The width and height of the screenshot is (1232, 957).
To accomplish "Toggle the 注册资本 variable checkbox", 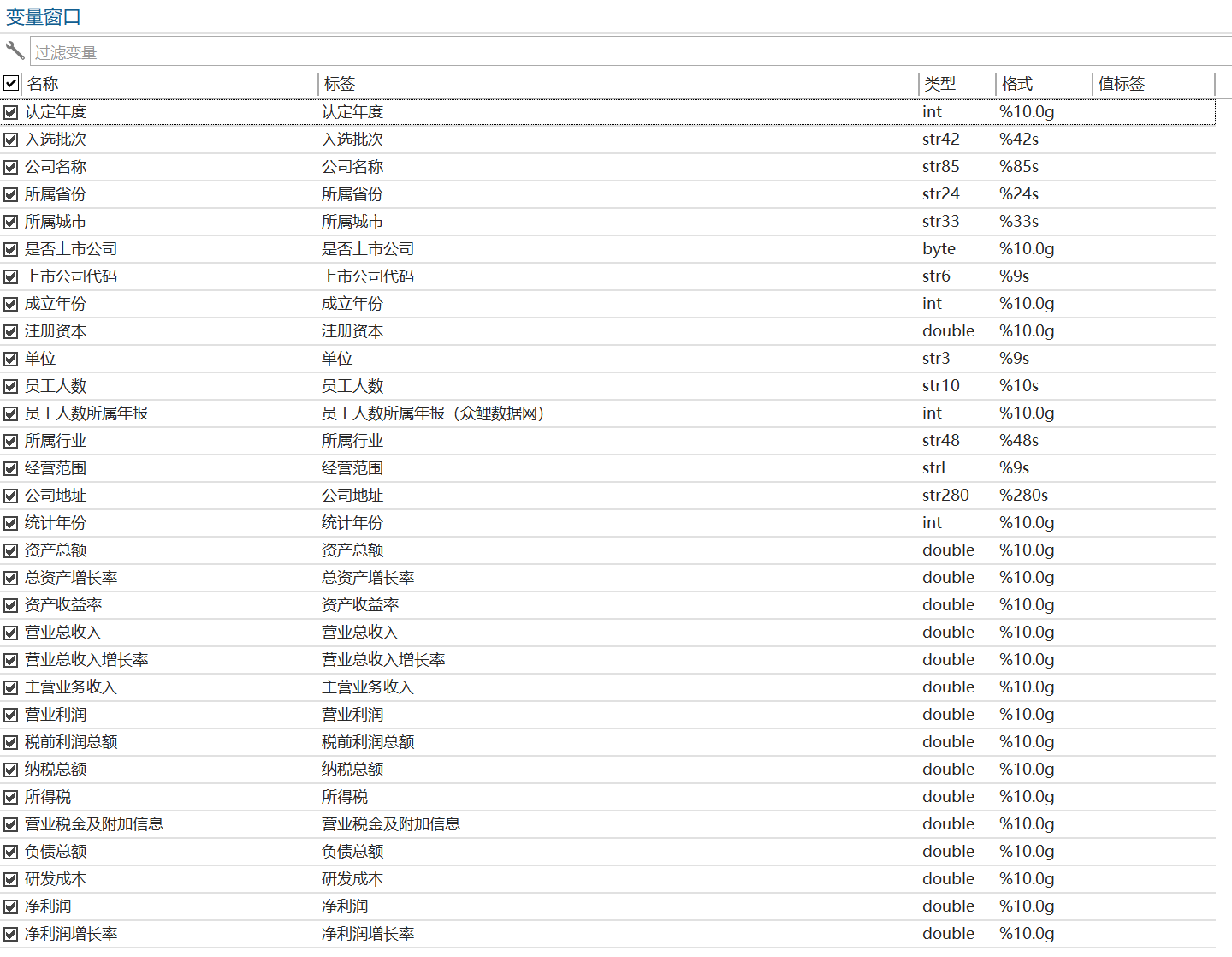I will (11, 331).
